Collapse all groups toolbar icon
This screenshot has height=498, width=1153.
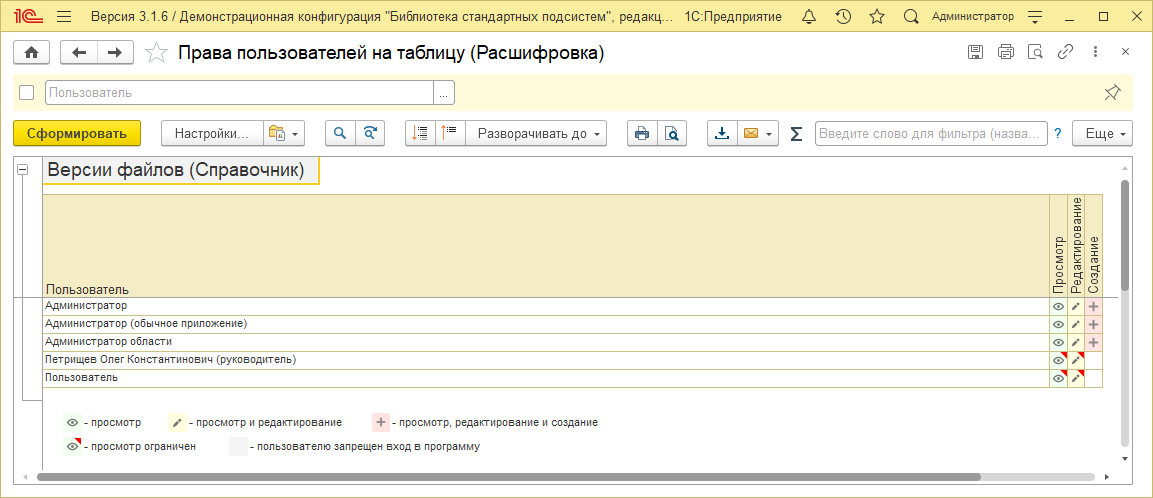[x=421, y=134]
